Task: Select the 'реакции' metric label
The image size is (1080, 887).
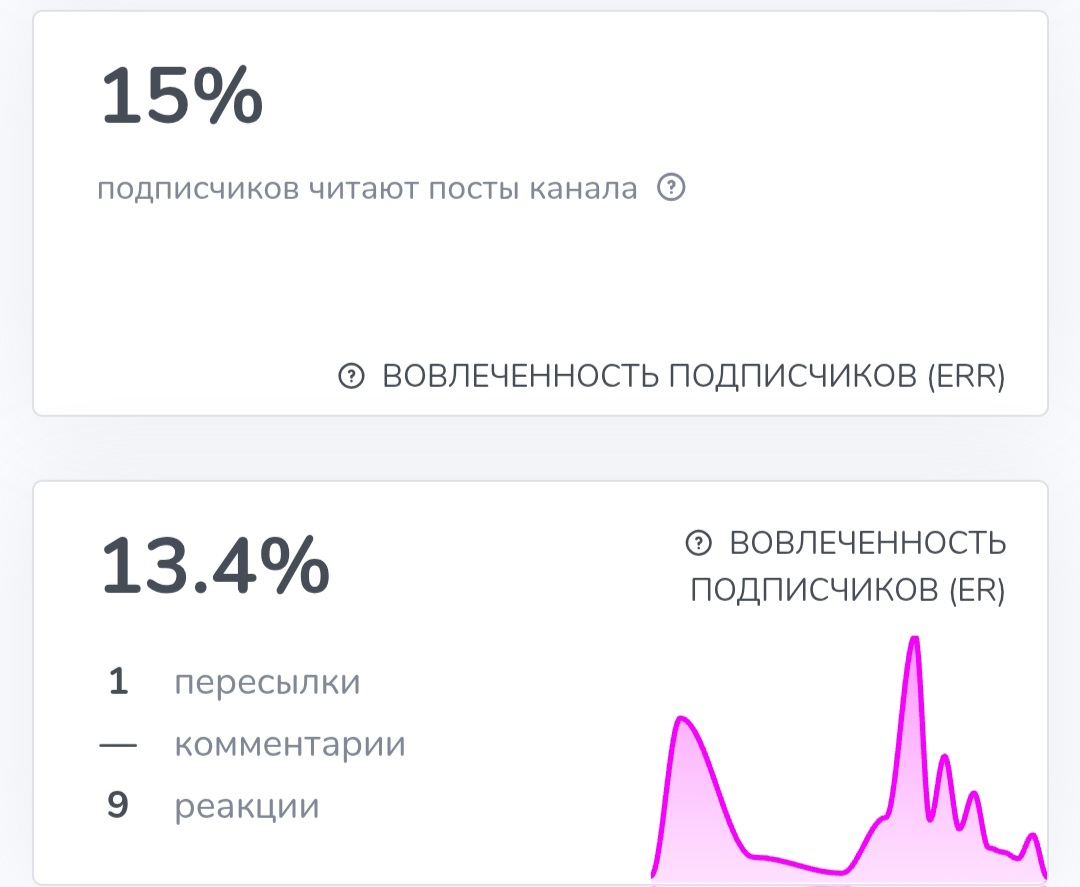Action: [247, 806]
